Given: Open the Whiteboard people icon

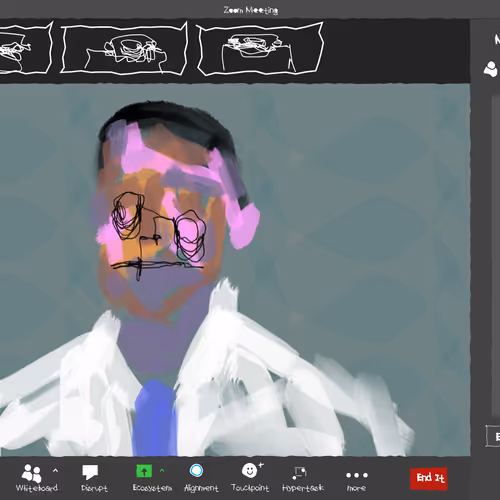Looking at the screenshot, I should pos(32,473).
